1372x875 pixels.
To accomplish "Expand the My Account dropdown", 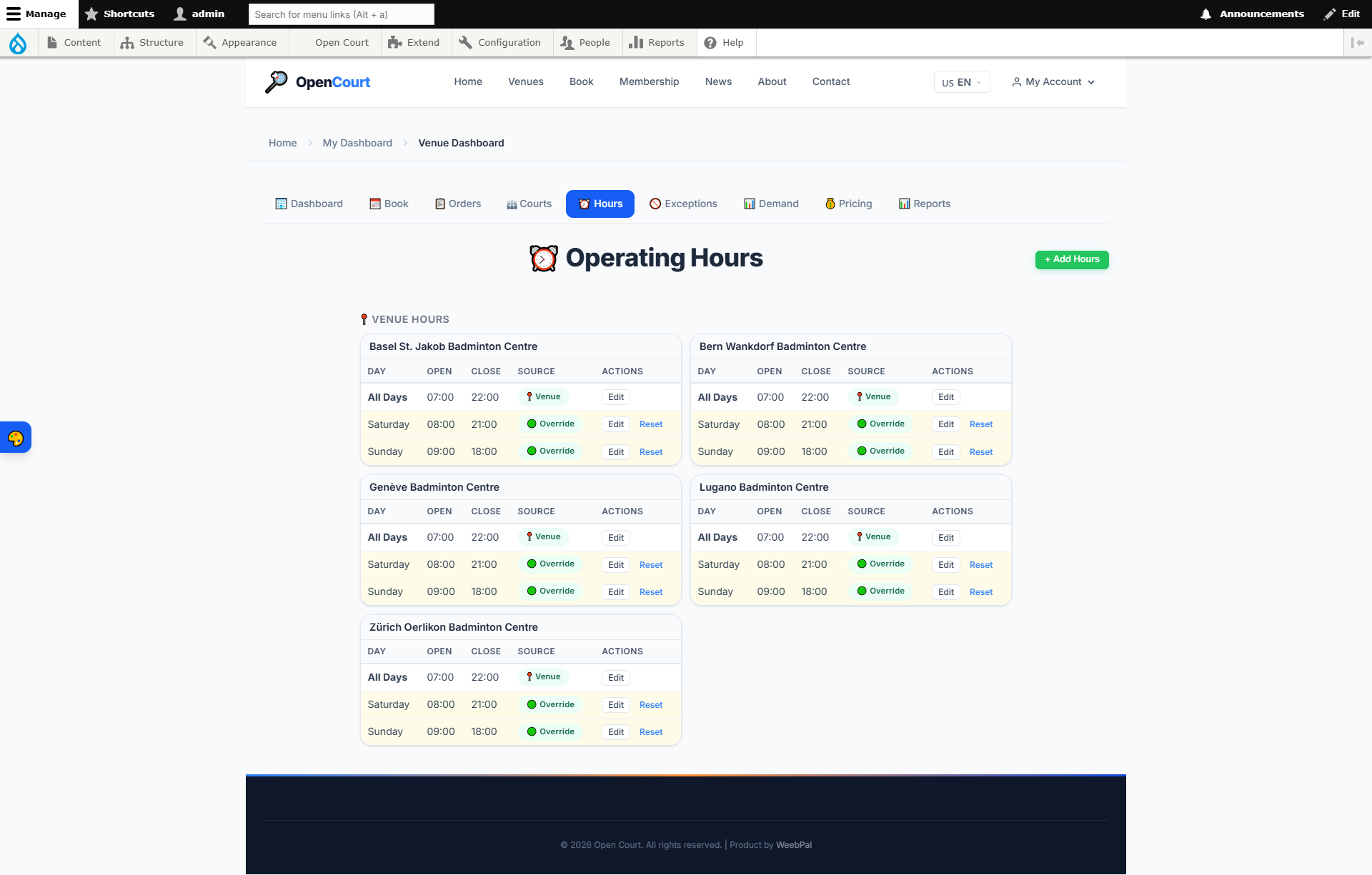I will 1053,82.
